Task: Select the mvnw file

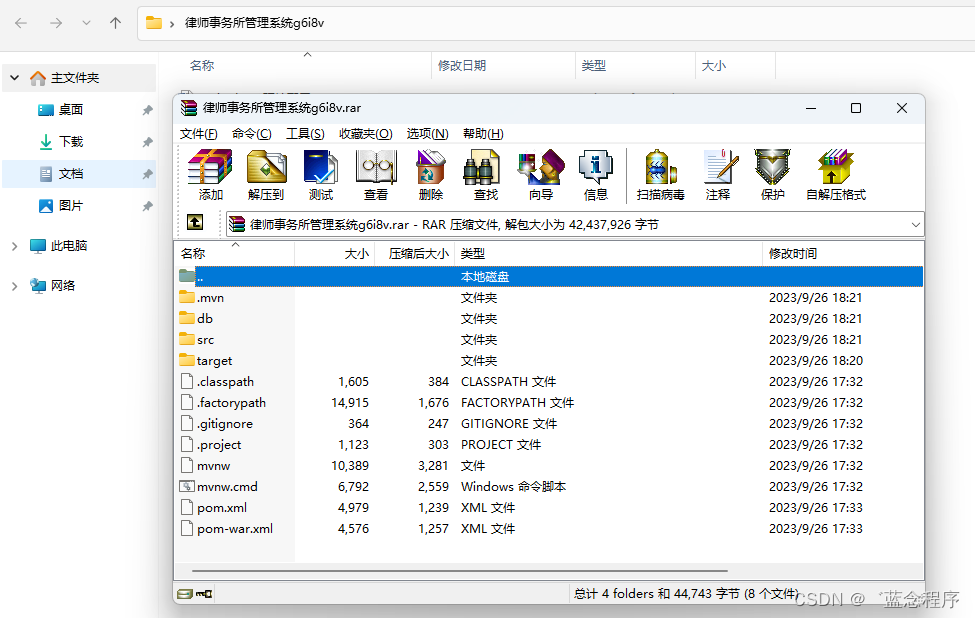Action: tap(550, 466)
